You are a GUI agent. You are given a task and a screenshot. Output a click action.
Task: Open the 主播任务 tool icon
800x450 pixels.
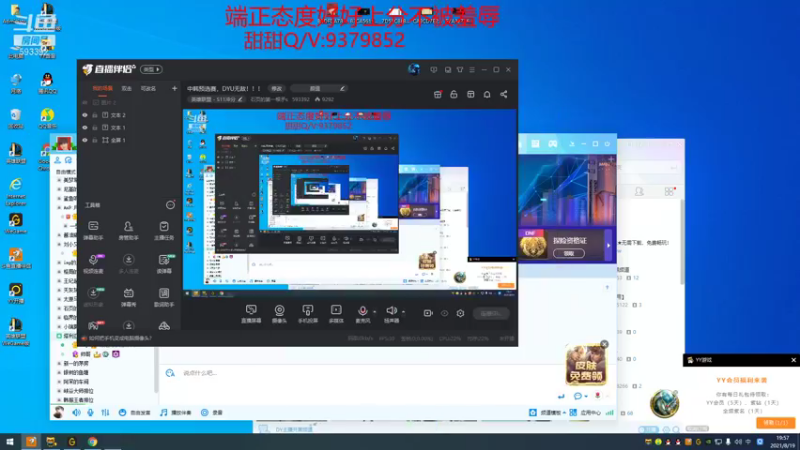coord(164,230)
